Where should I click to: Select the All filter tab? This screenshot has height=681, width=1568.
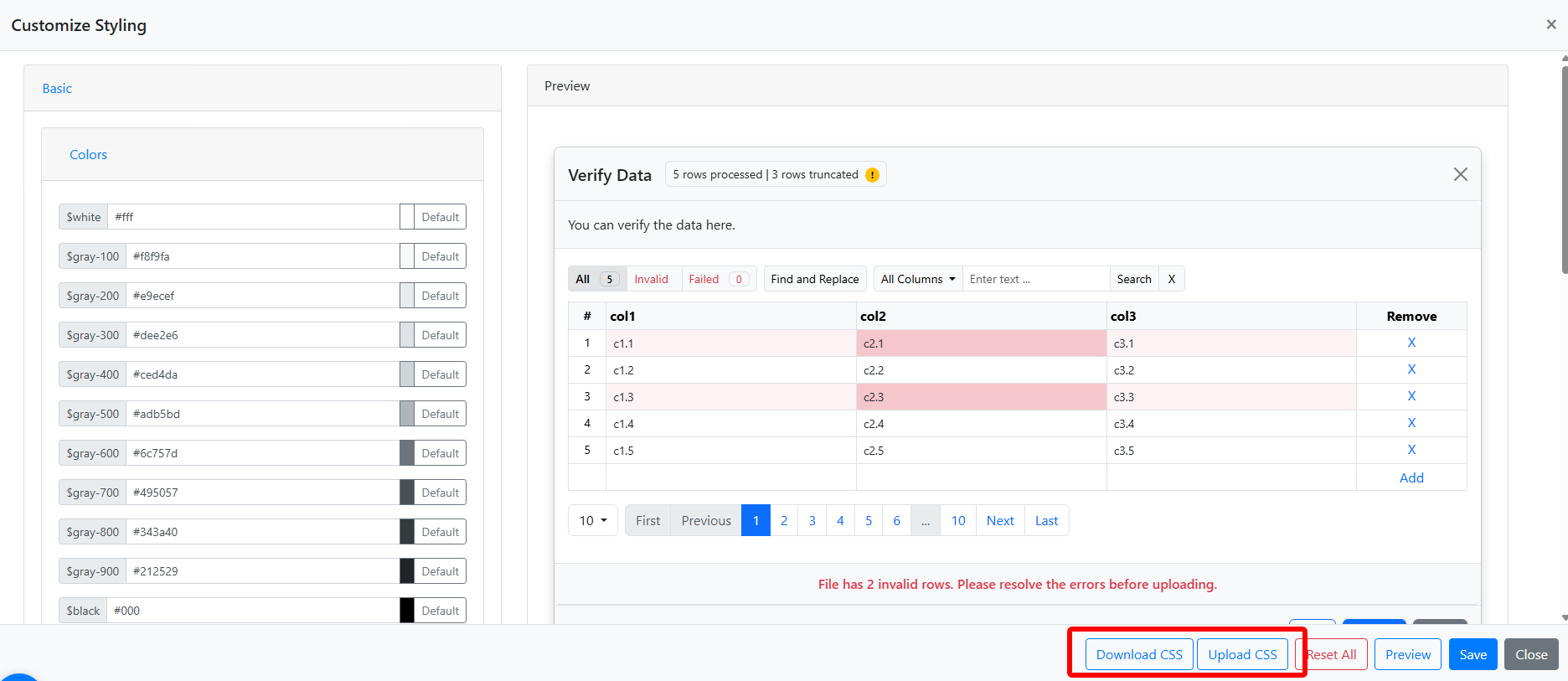(x=597, y=279)
